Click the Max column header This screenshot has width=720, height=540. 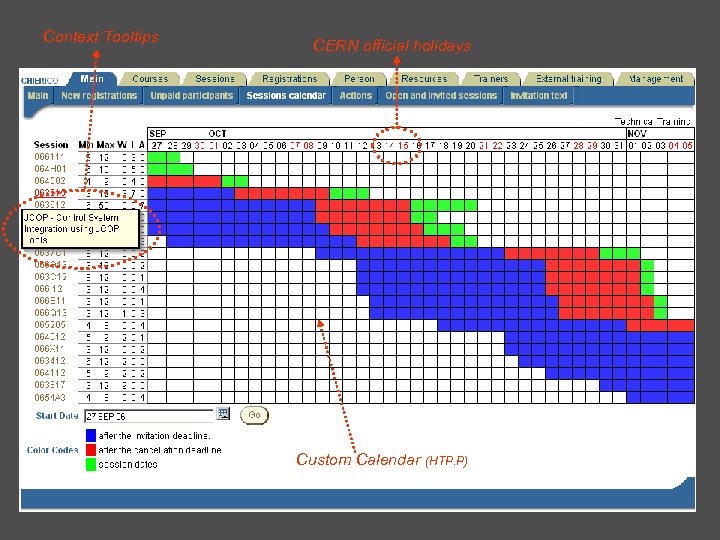click(106, 145)
